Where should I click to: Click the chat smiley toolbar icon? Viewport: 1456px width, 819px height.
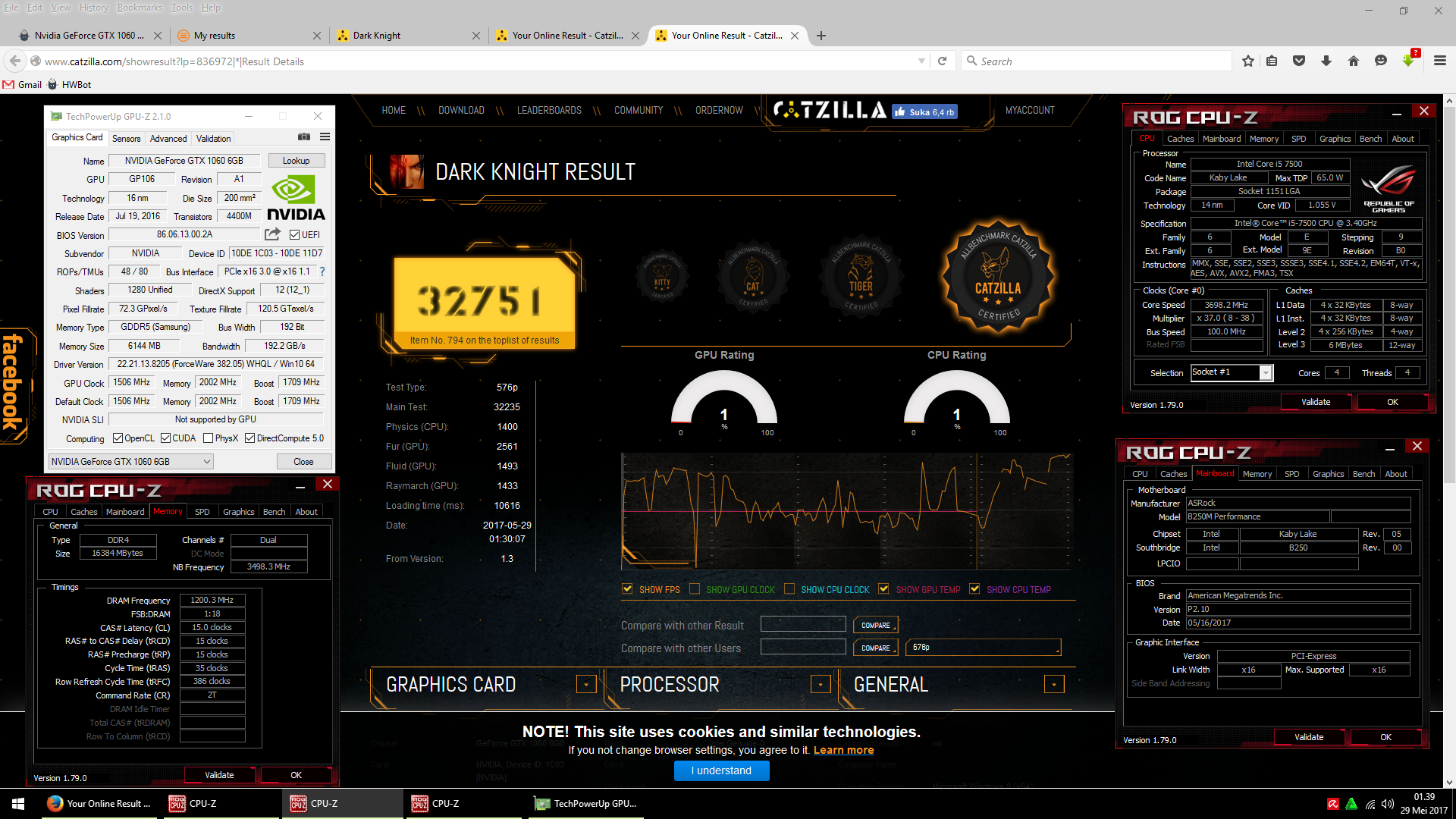(x=1381, y=61)
